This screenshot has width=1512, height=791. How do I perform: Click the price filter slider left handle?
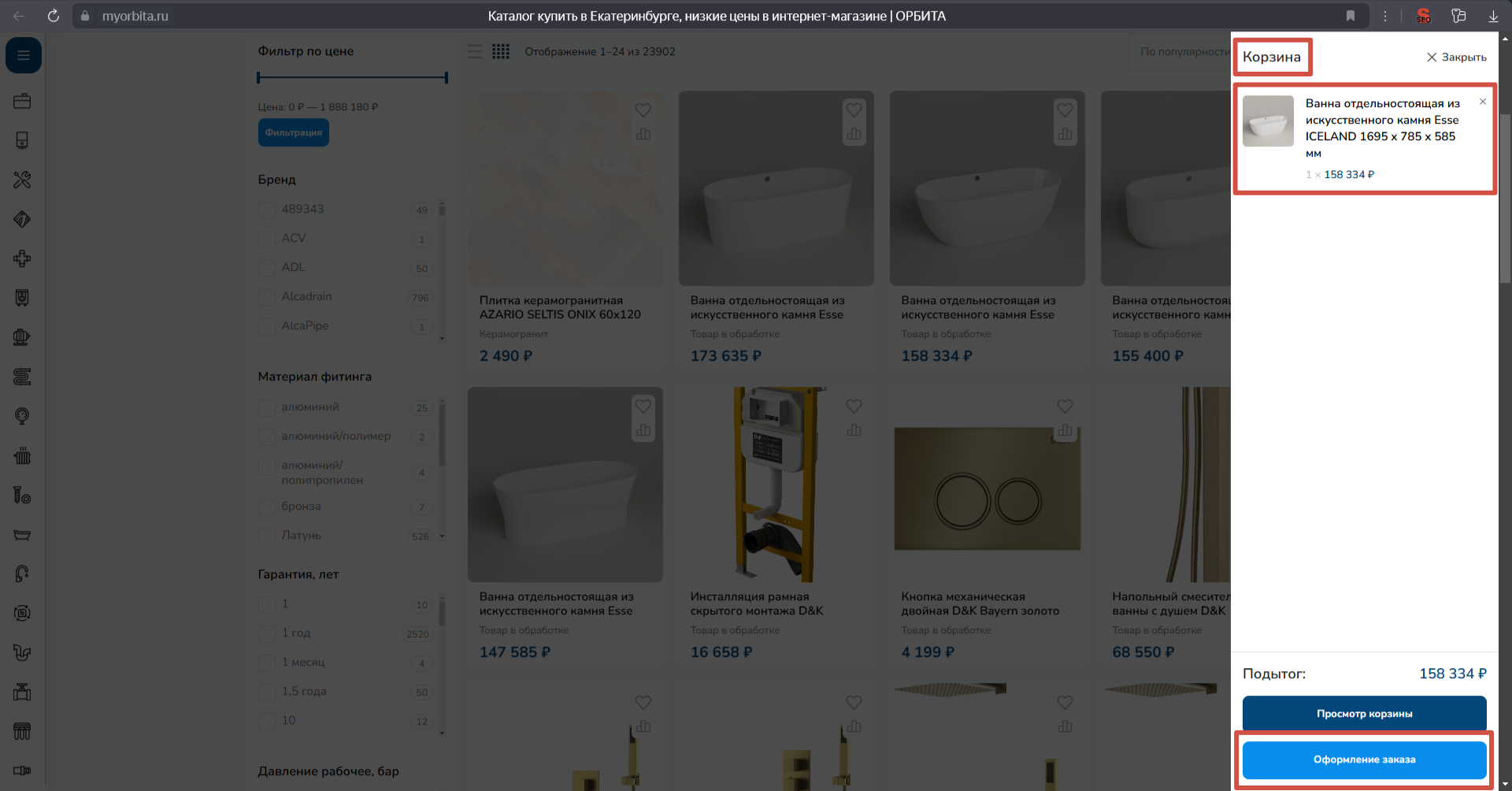coord(258,77)
